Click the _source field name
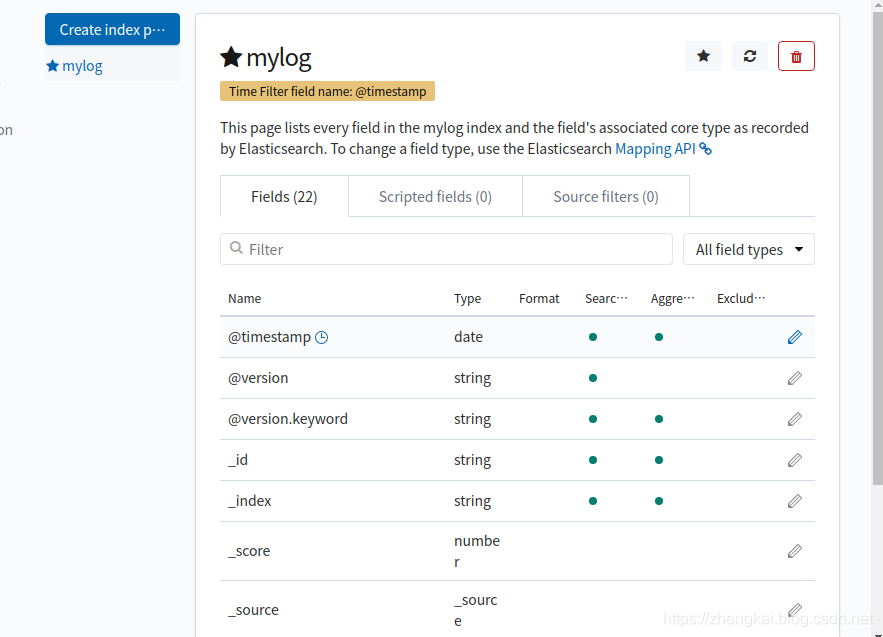The width and height of the screenshot is (883, 637). pos(253,609)
